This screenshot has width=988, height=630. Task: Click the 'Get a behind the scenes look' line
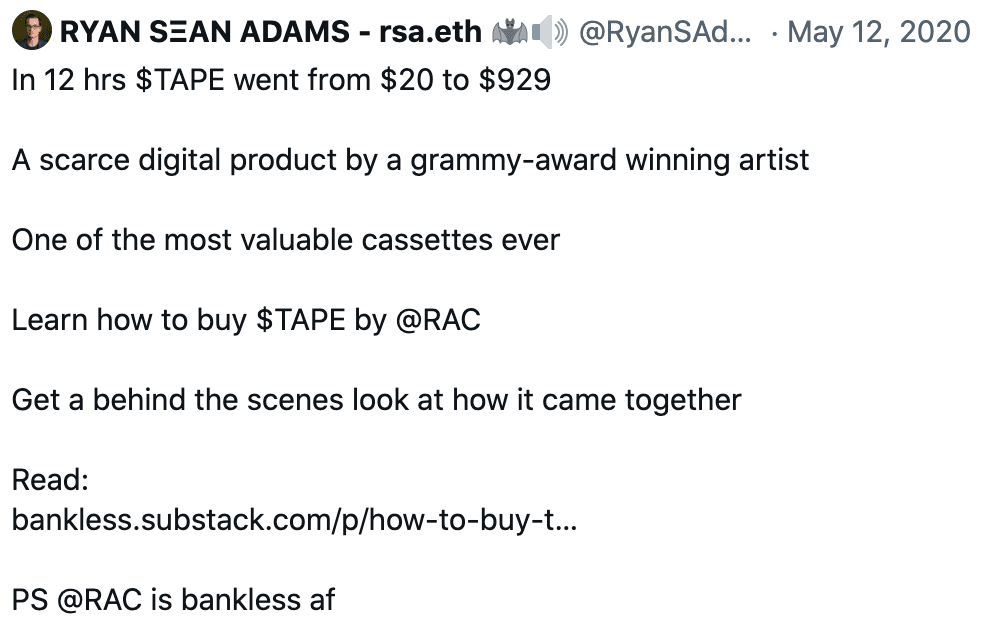click(376, 400)
